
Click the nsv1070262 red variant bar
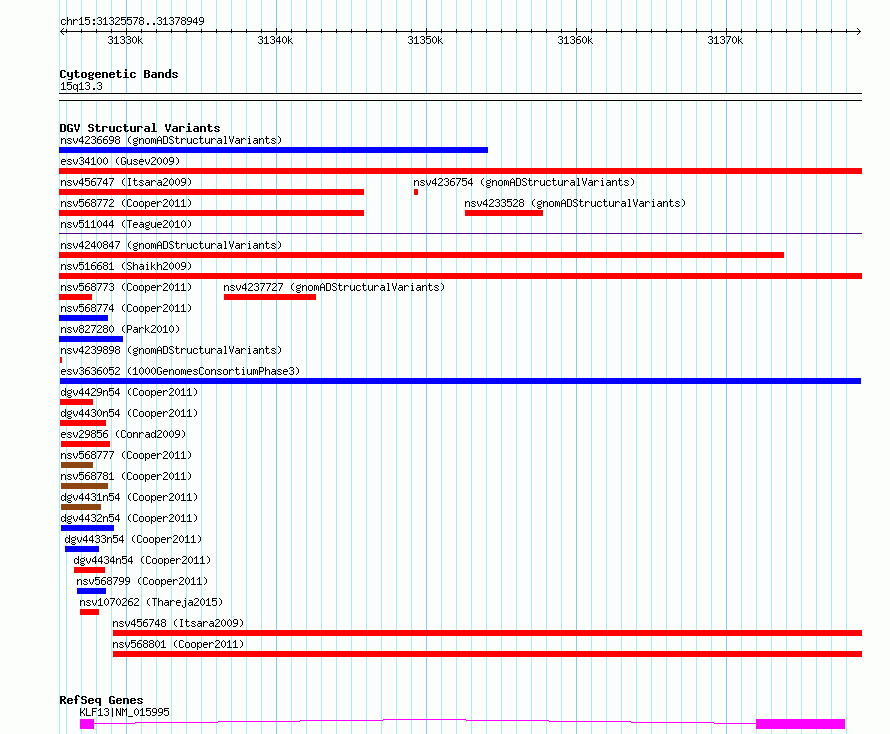coord(89,612)
